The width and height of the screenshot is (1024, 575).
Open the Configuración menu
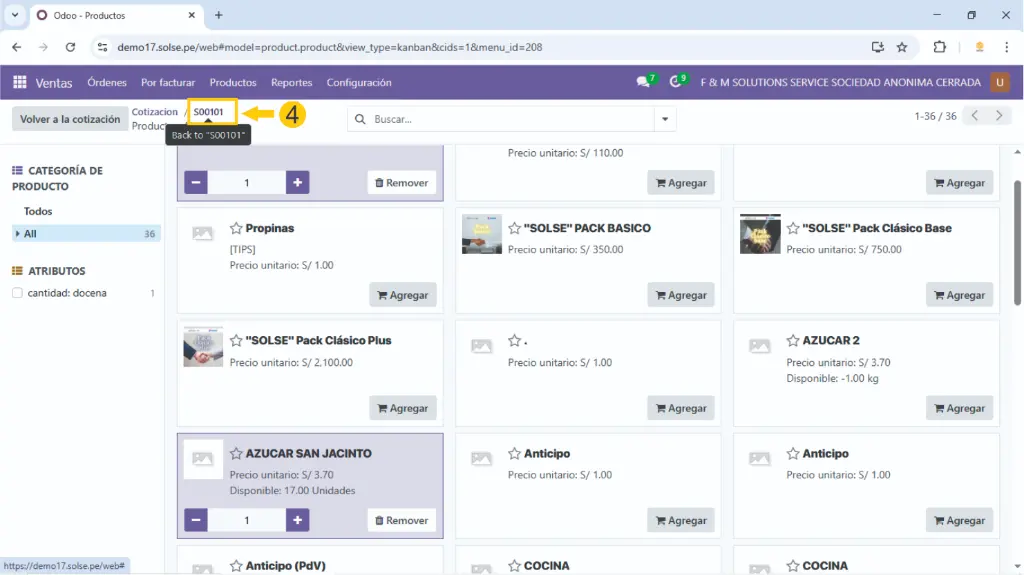tap(359, 82)
